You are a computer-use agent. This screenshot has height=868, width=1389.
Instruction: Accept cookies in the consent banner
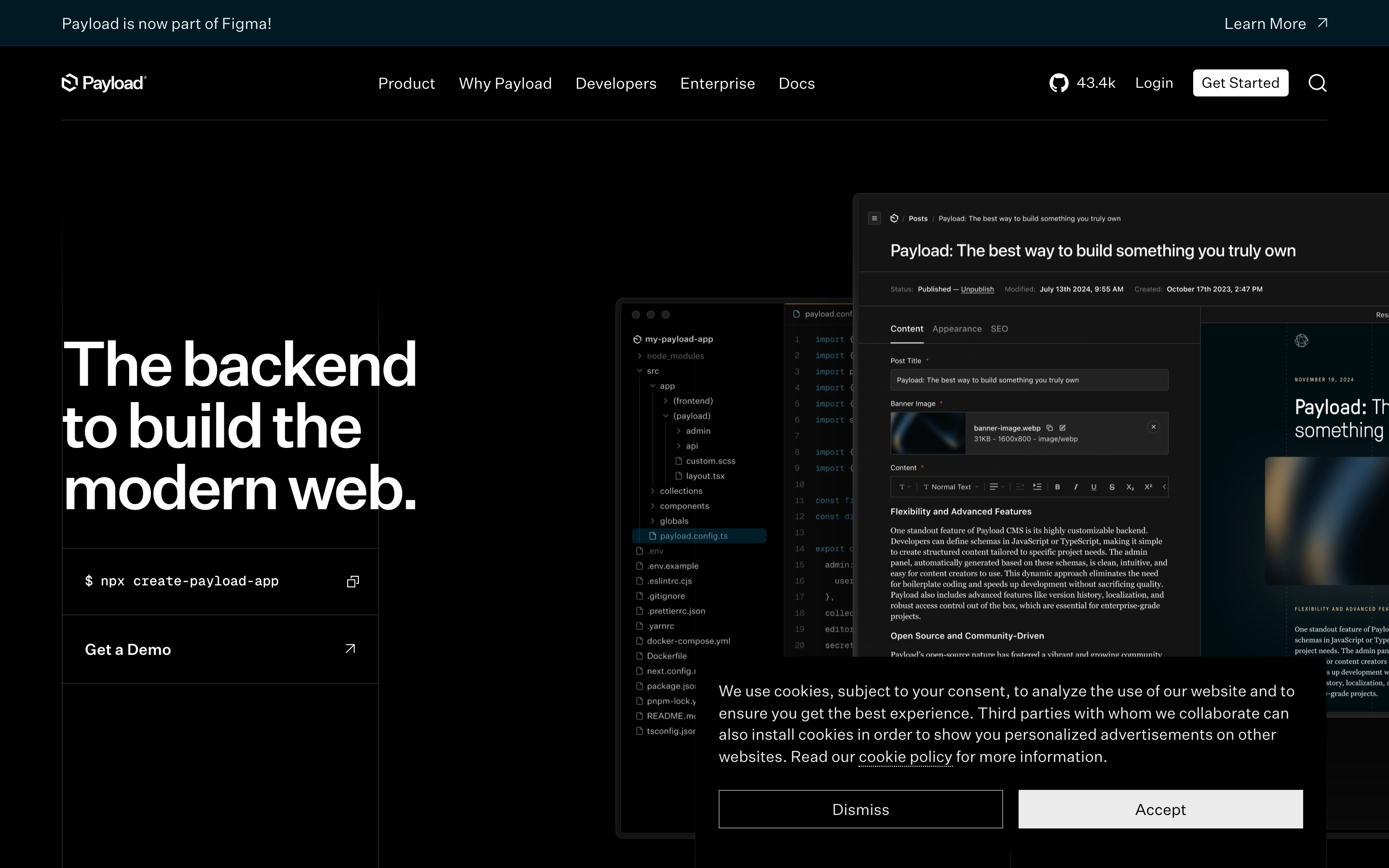(x=1160, y=809)
